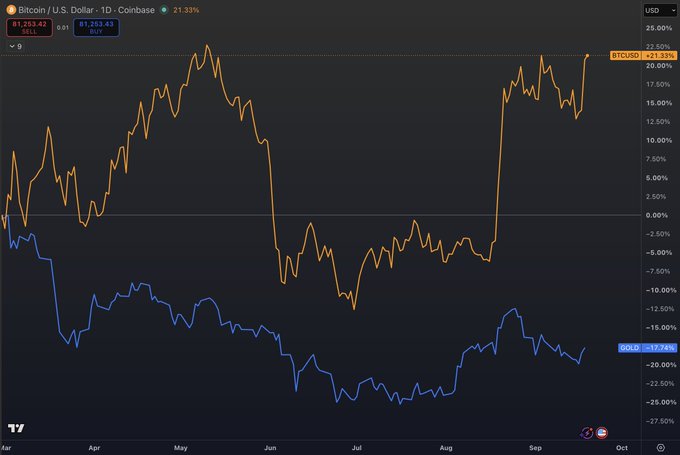The height and width of the screenshot is (455, 680).
Task: Click the Oct label on time axis
Action: (622, 448)
